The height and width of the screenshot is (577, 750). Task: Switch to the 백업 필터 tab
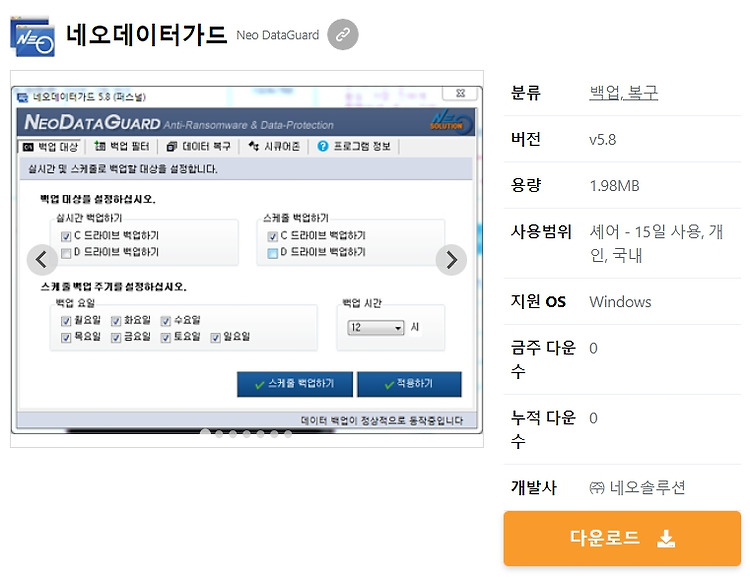click(x=122, y=146)
